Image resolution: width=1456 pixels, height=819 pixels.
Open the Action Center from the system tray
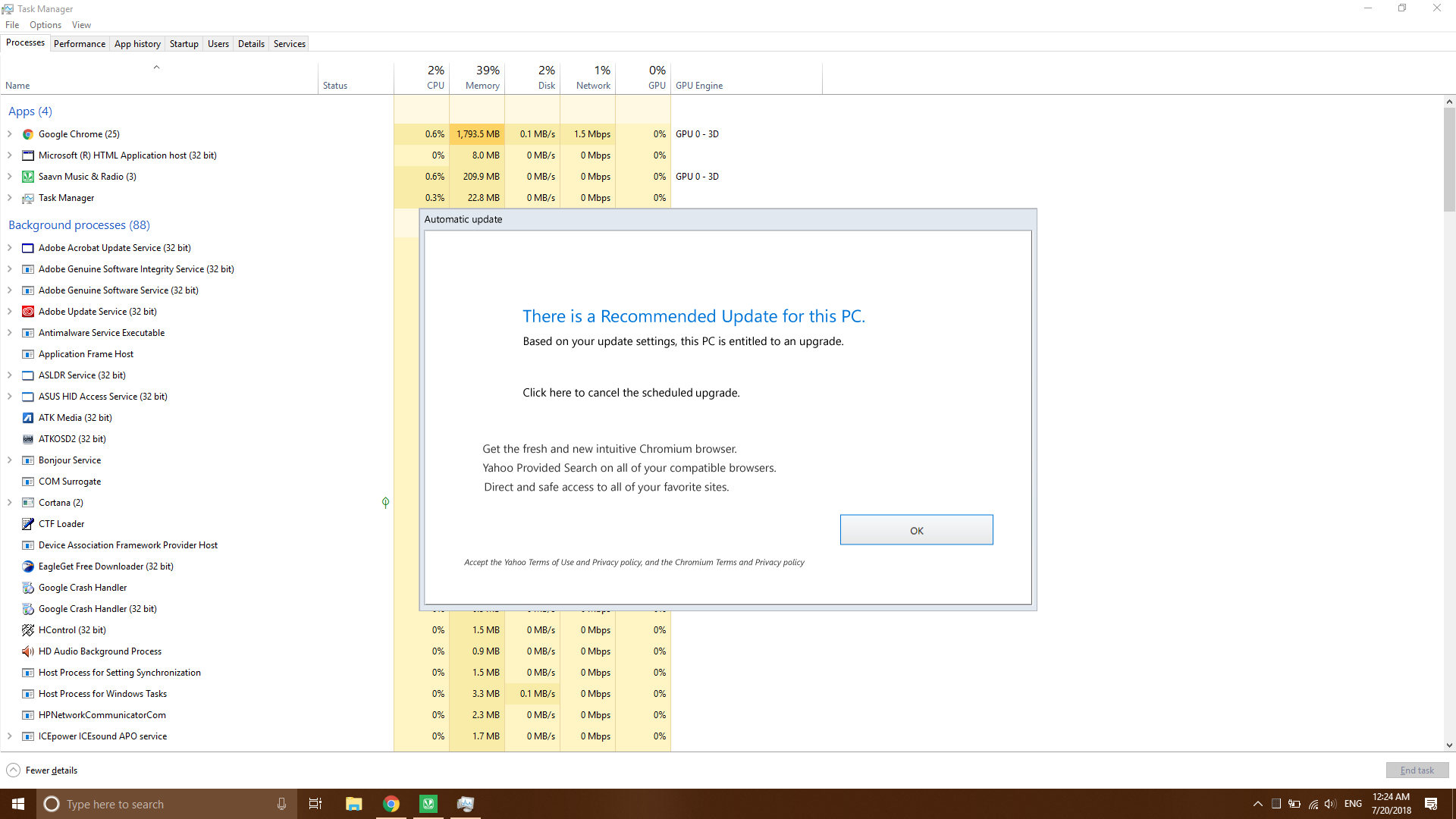[1432, 803]
